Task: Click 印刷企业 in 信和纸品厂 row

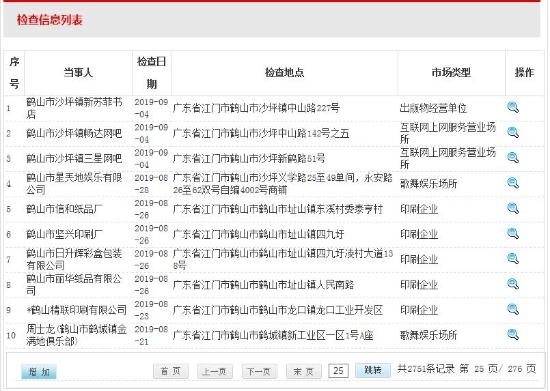Action: pos(419,209)
